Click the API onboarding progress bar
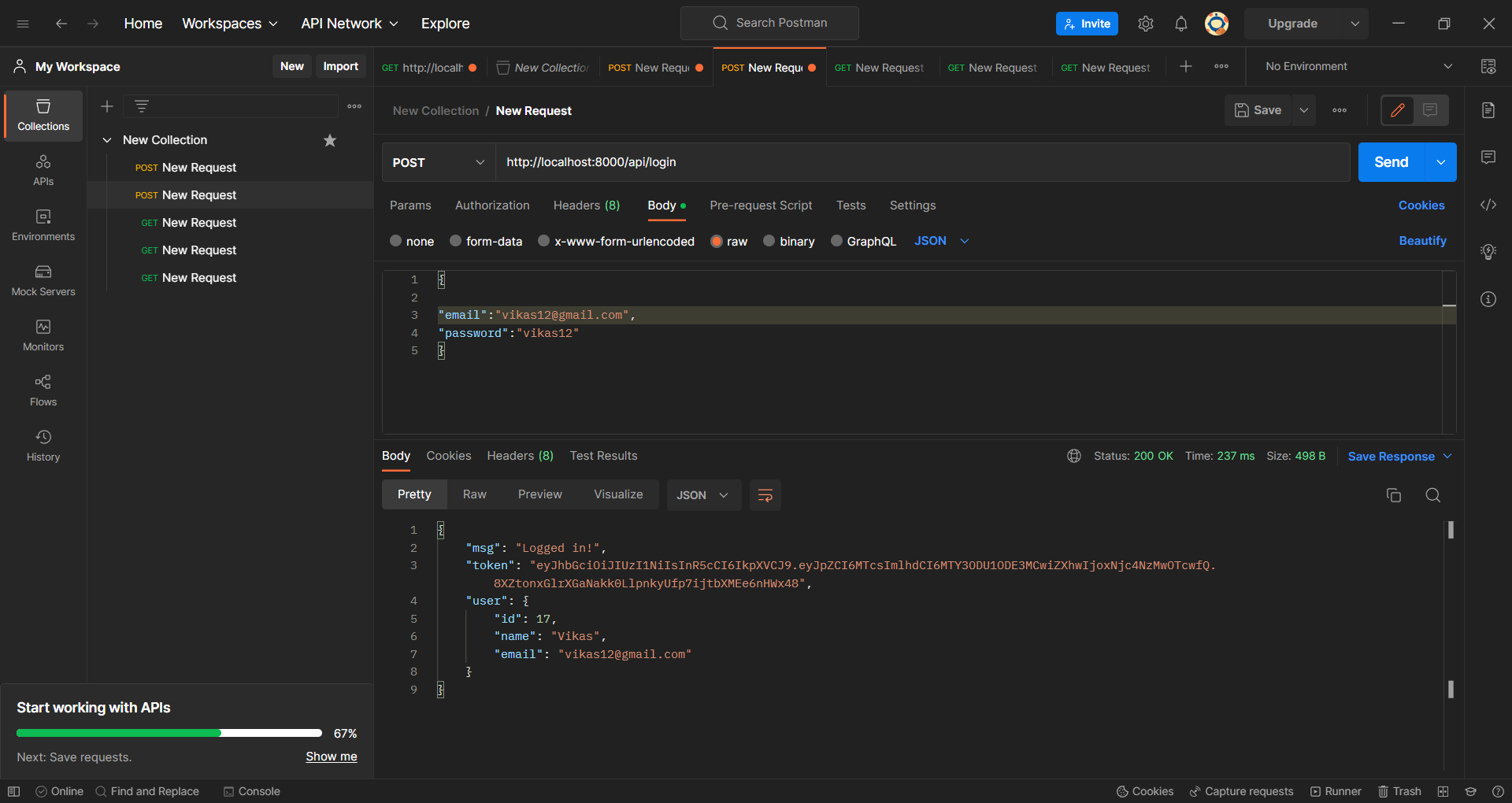 click(x=168, y=732)
